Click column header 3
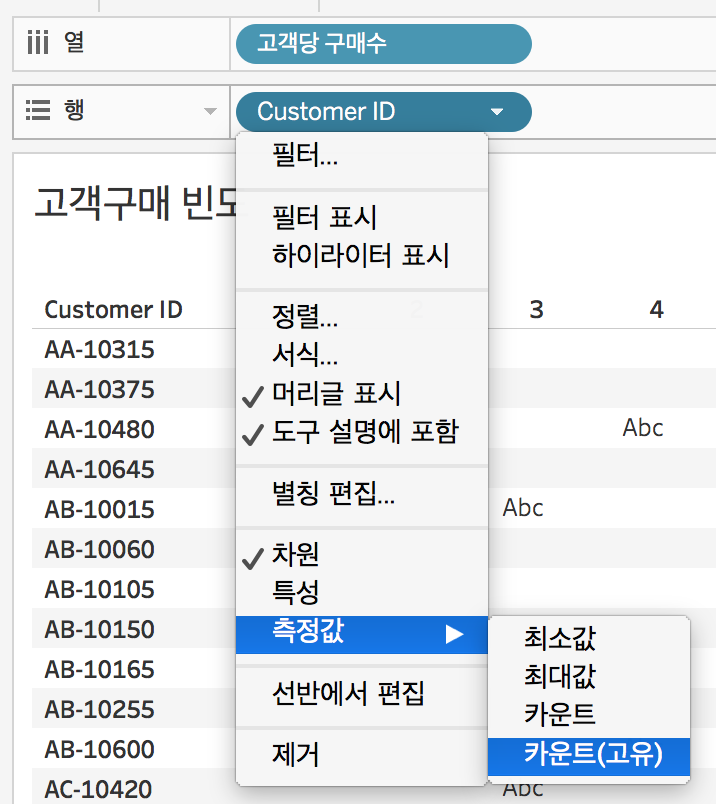 (x=536, y=310)
